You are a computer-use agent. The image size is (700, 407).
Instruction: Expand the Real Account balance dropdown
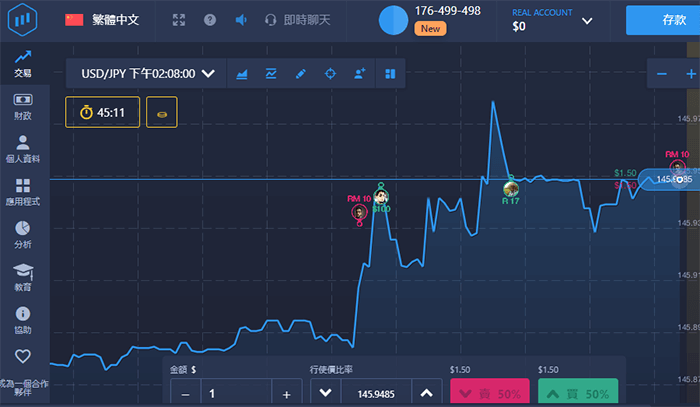click(586, 20)
